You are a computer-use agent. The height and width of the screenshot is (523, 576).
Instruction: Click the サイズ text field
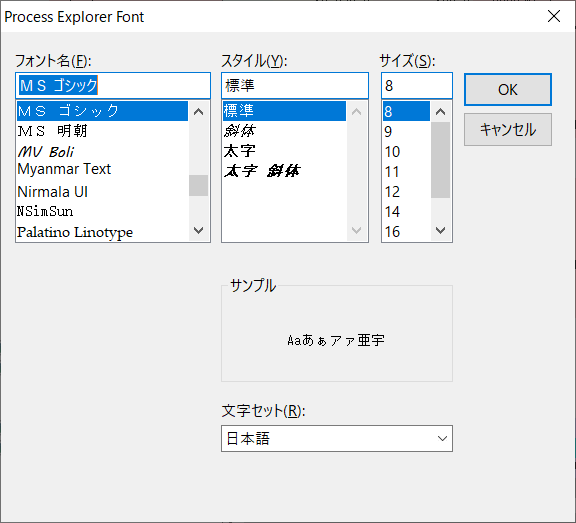pos(417,86)
